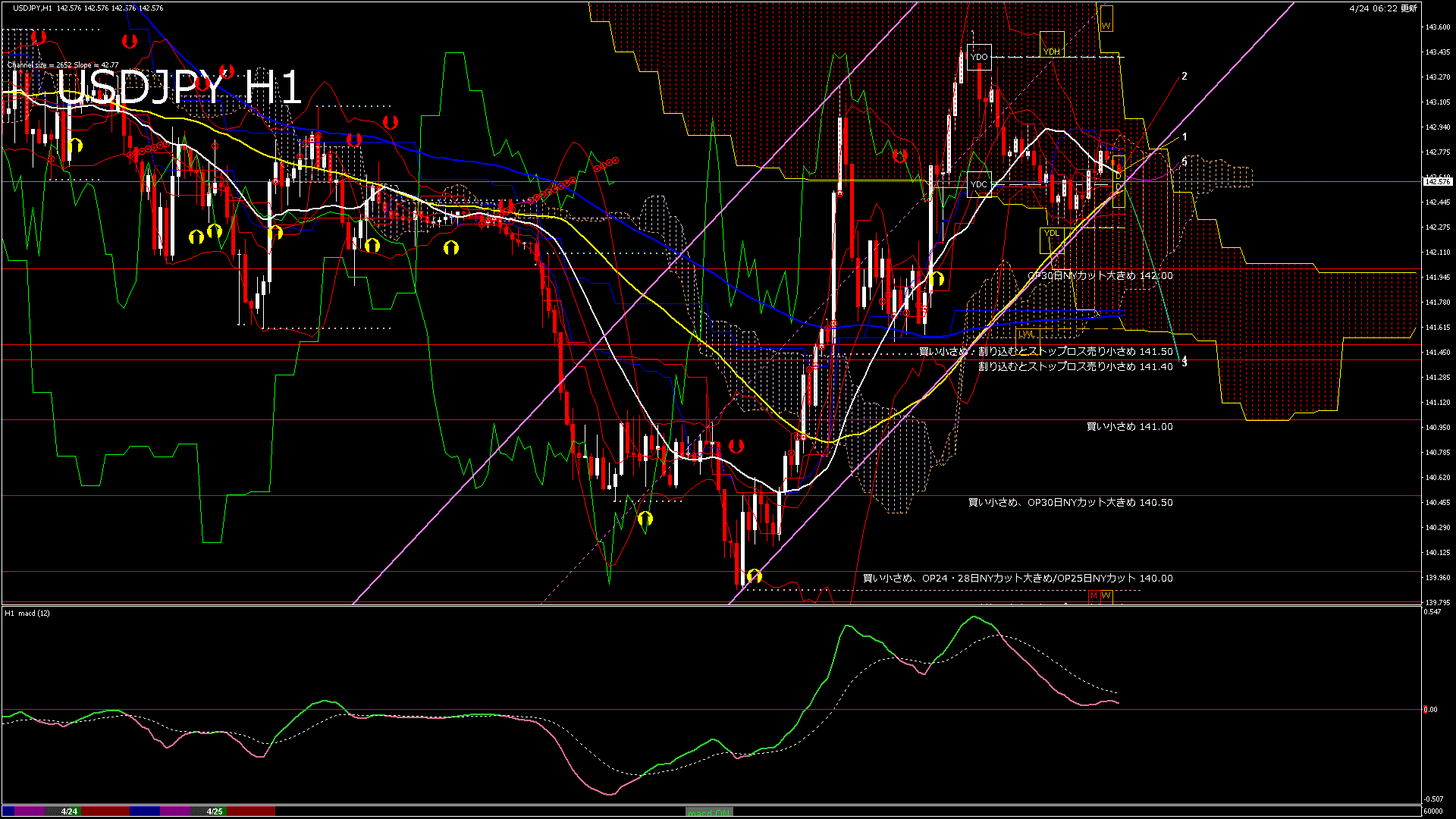1456x819 pixels.
Task: Click the 140.50 buy level label
Action: [x=1070, y=503]
